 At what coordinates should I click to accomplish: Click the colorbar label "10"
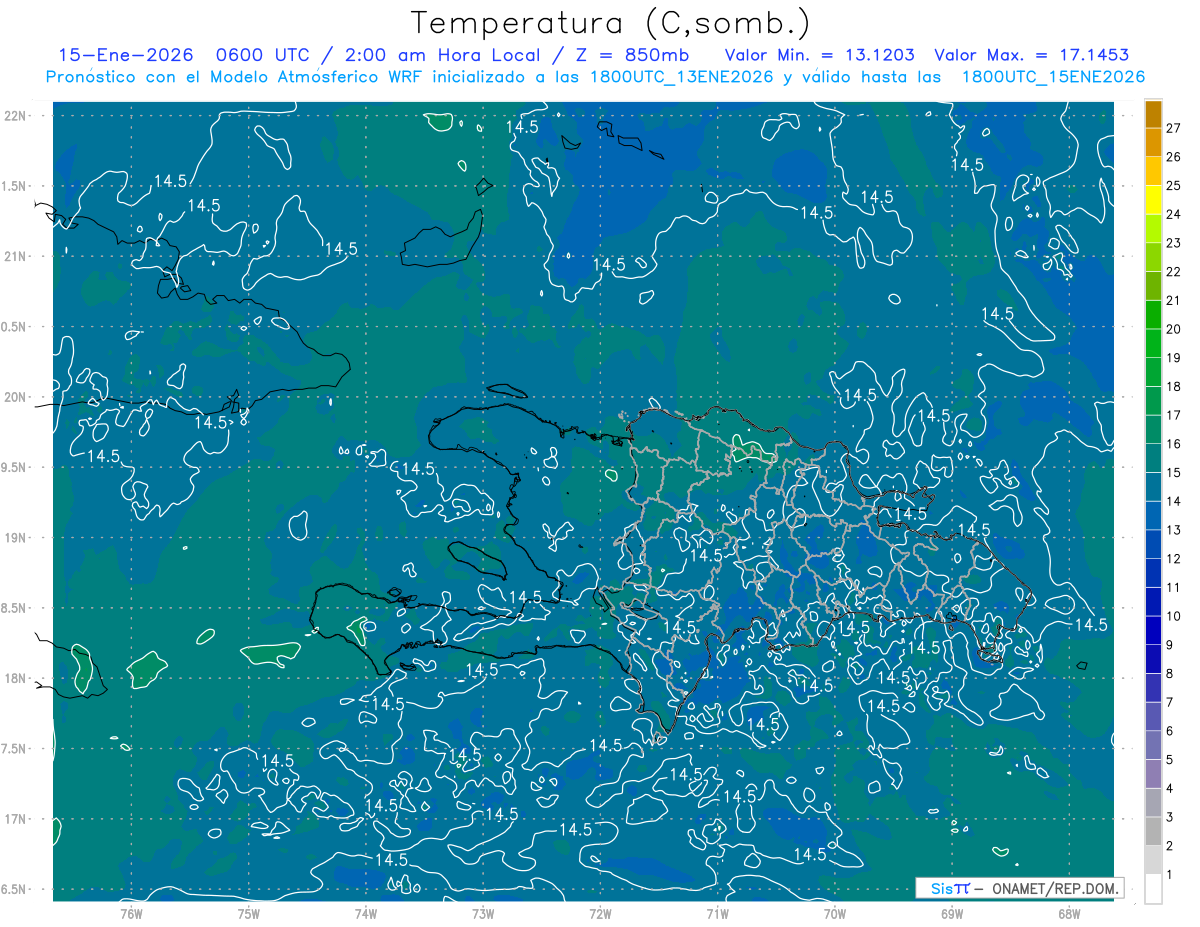click(1174, 616)
